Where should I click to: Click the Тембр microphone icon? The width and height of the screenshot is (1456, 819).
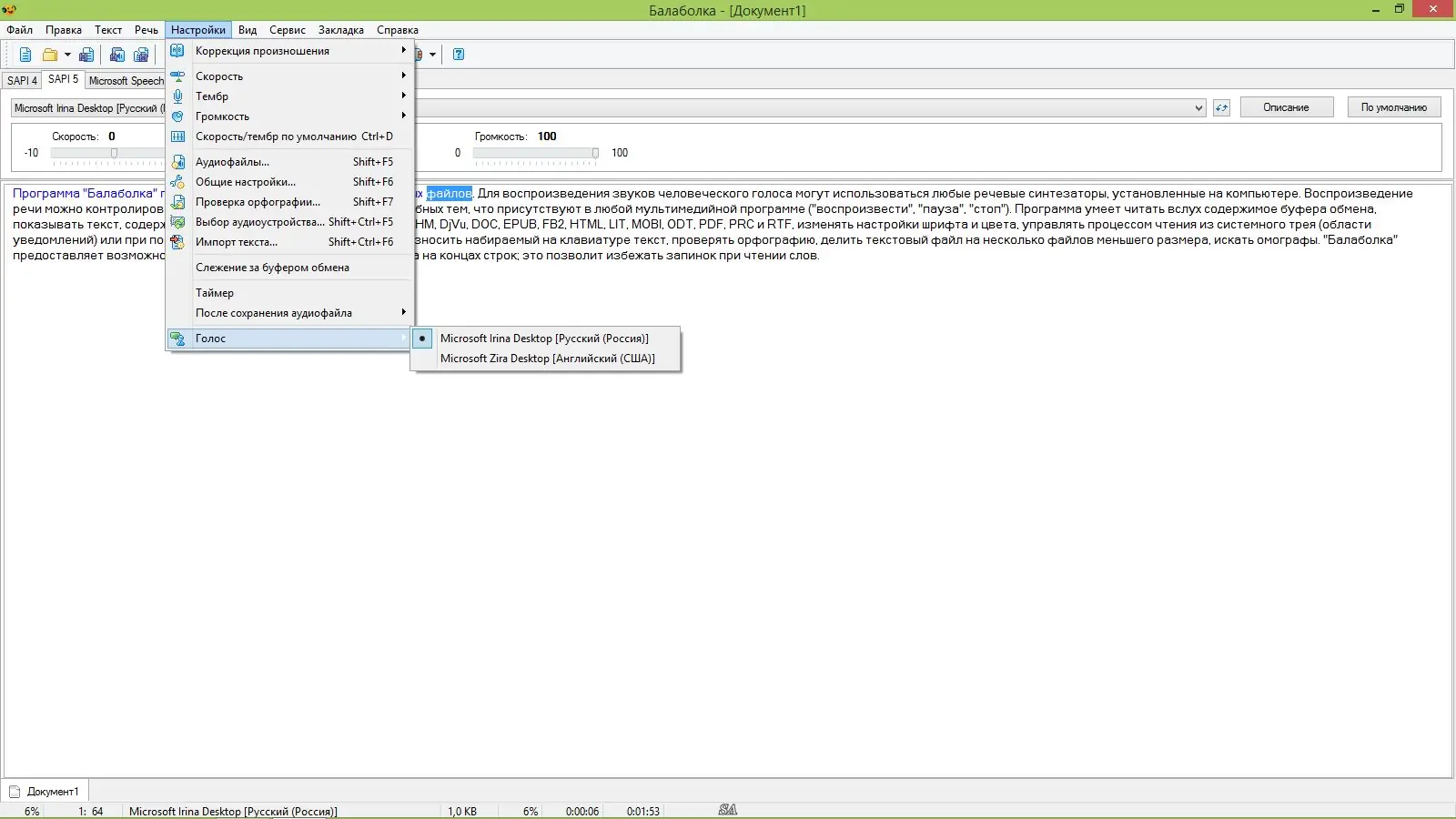(x=177, y=96)
